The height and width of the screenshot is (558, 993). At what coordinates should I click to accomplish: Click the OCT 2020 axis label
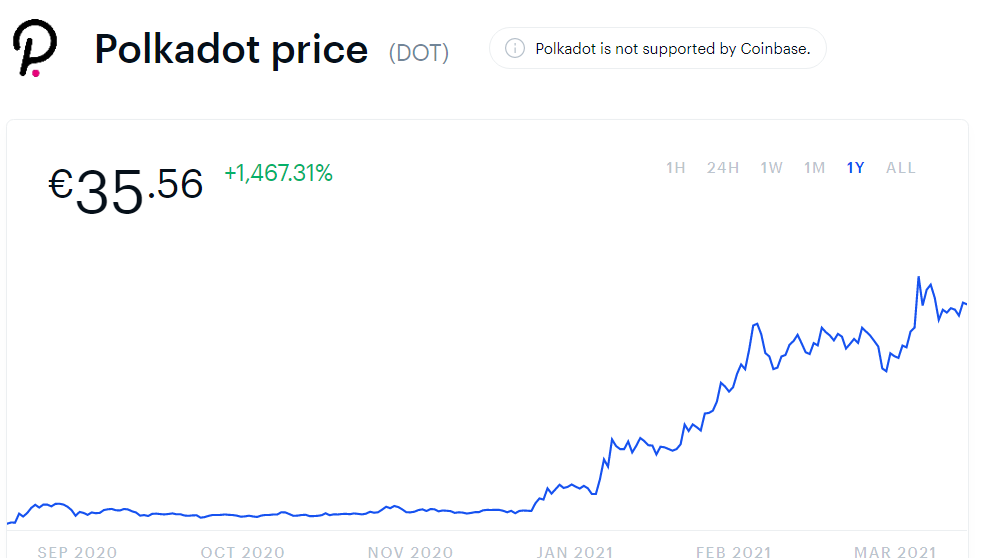[243, 551]
